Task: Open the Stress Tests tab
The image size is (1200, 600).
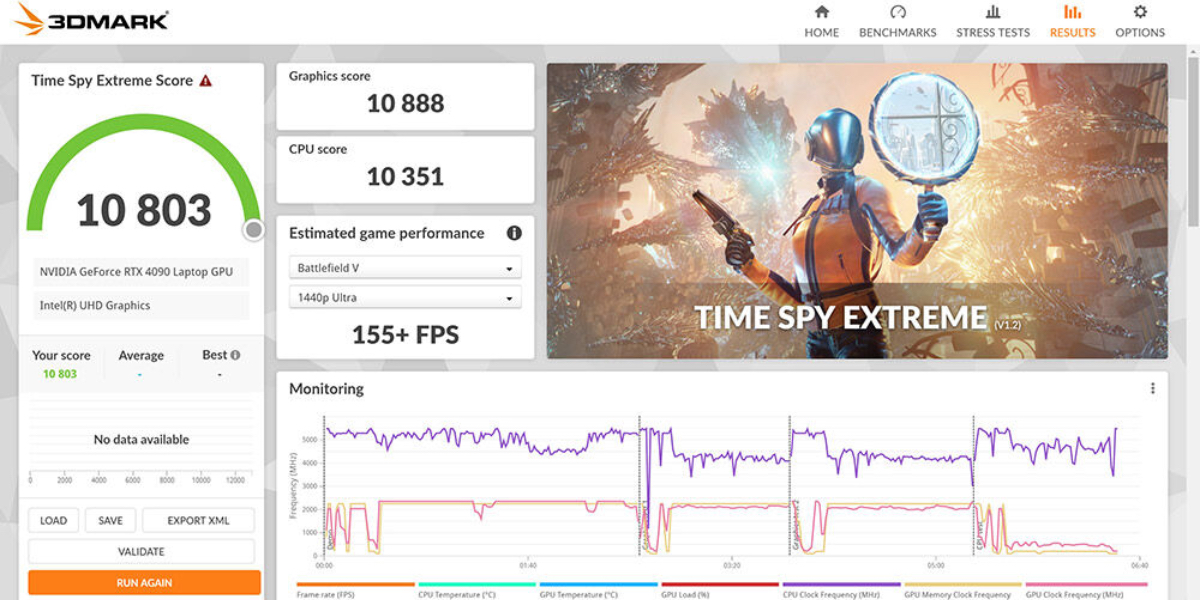Action: point(992,21)
